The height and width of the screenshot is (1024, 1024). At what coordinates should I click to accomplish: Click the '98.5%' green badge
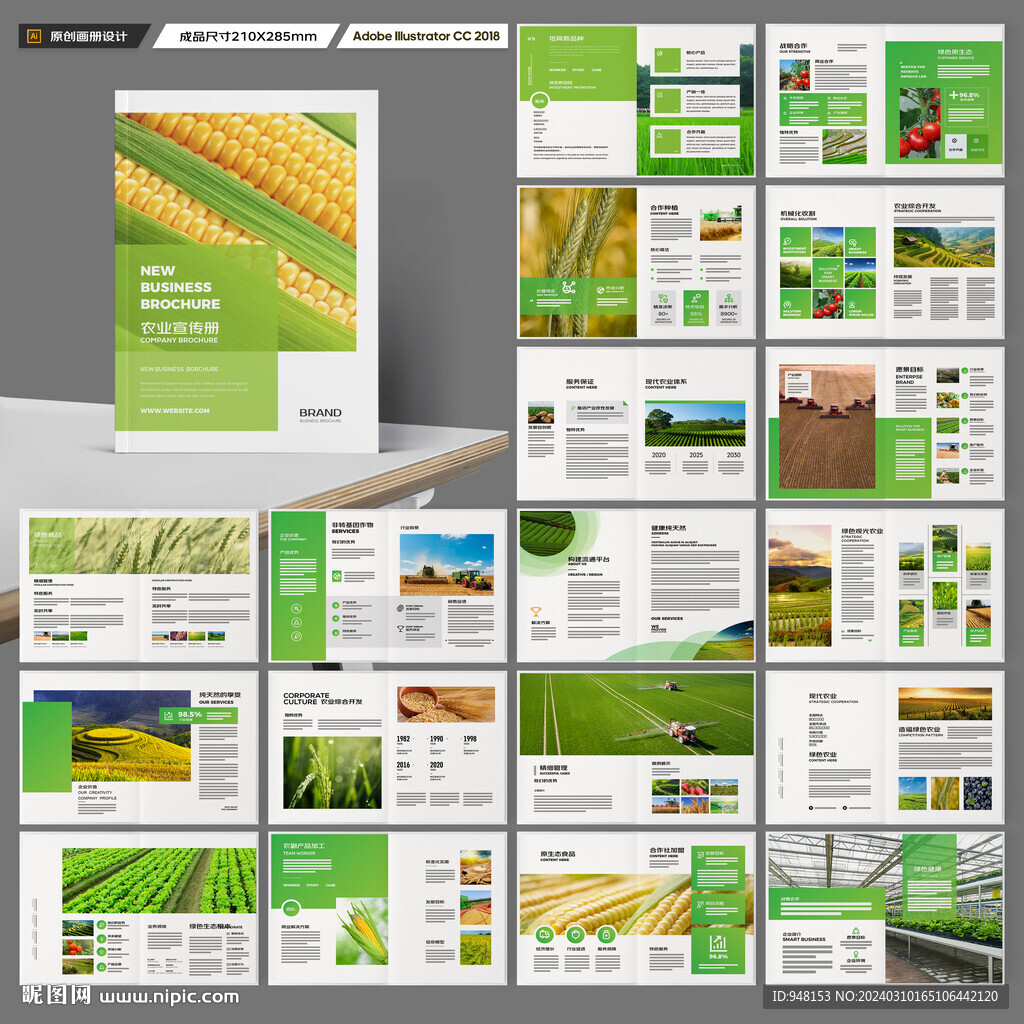coord(199,715)
